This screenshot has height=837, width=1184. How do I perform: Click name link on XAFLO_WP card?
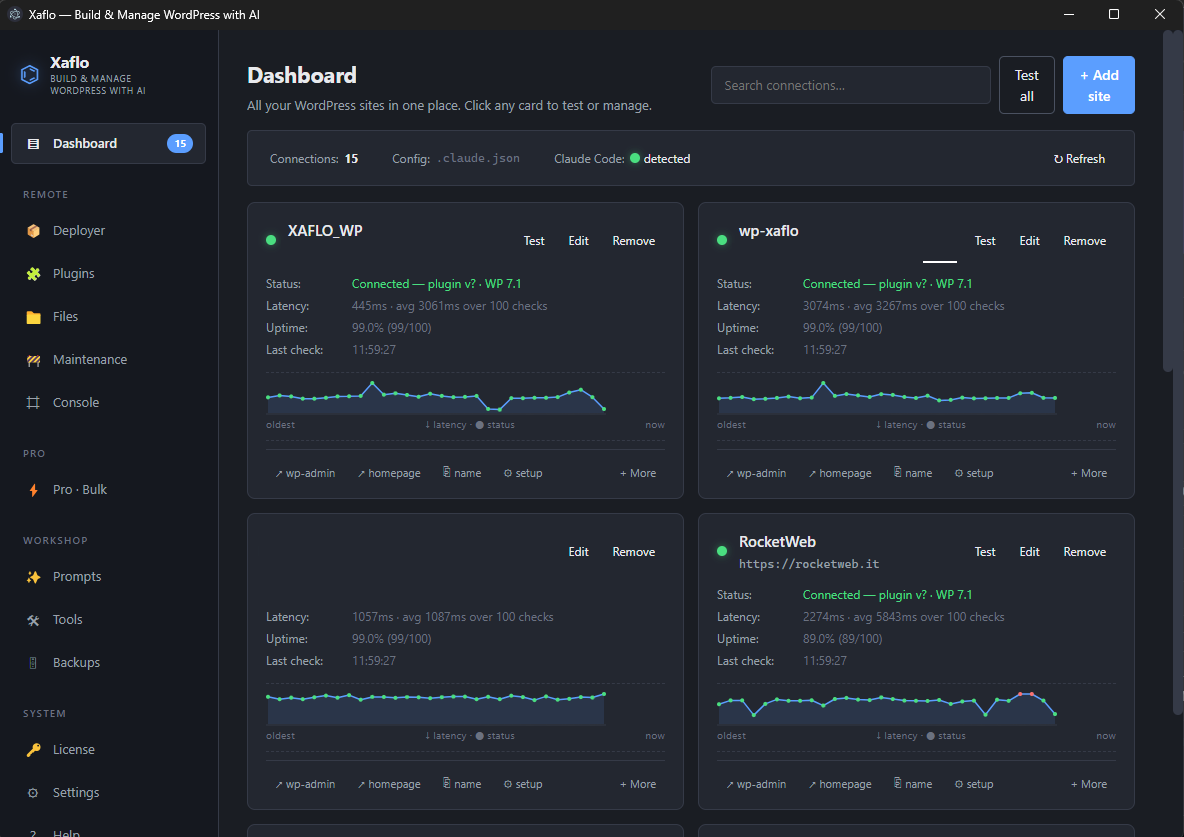tap(462, 473)
